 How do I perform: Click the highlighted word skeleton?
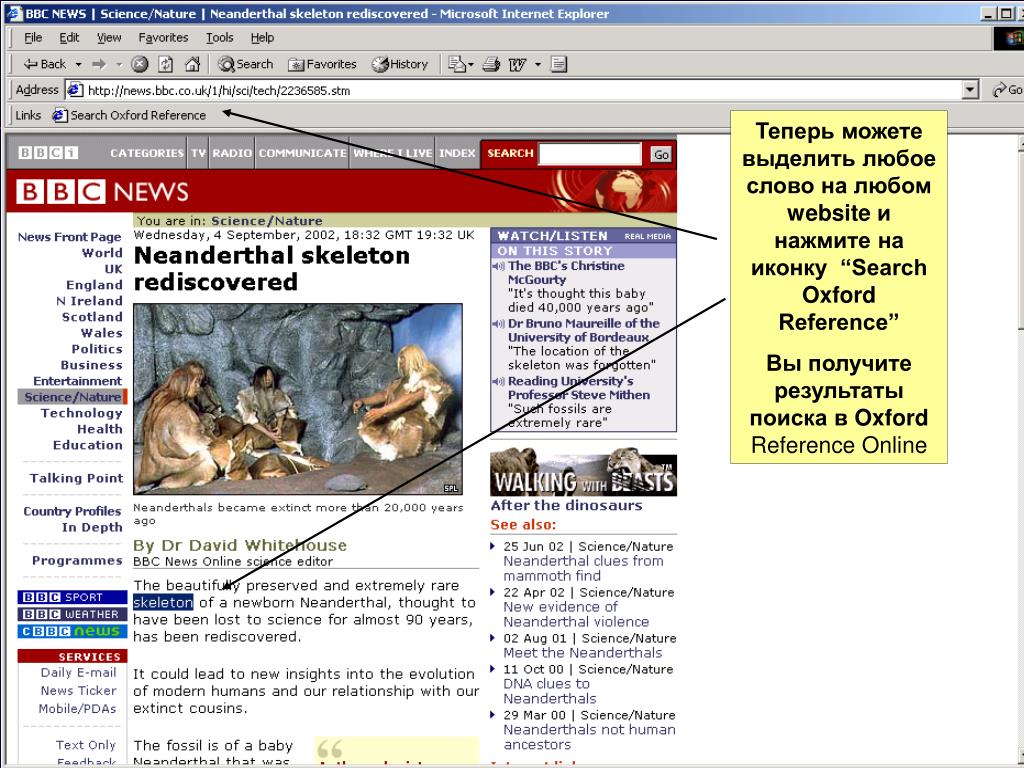click(163, 602)
